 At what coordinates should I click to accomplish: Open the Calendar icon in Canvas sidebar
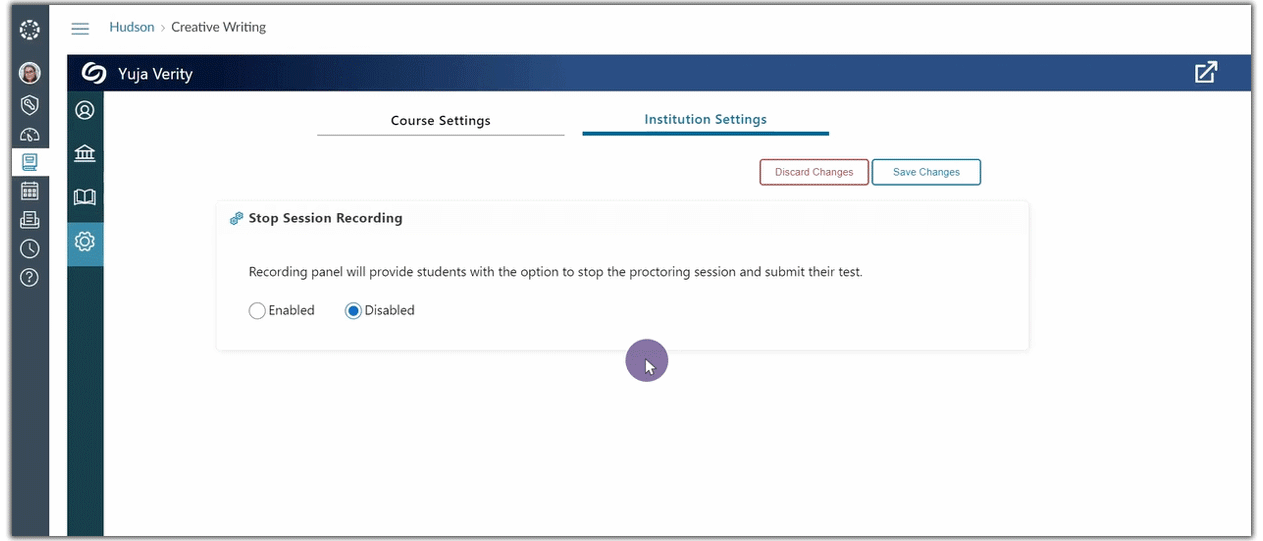pyautogui.click(x=30, y=191)
